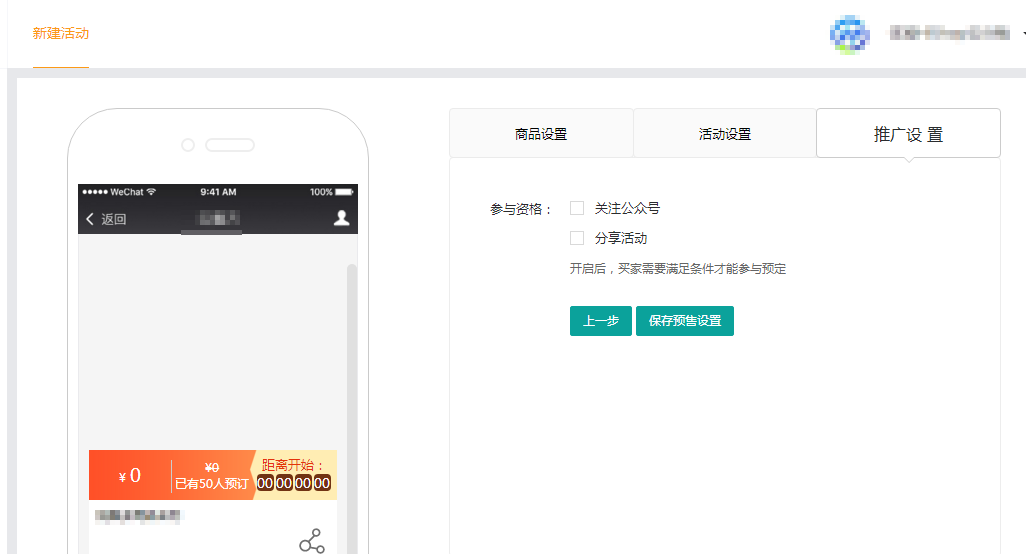Screen dimensions: 1026x554
Task: Select the 新建活动 header tab
Action: [x=61, y=34]
